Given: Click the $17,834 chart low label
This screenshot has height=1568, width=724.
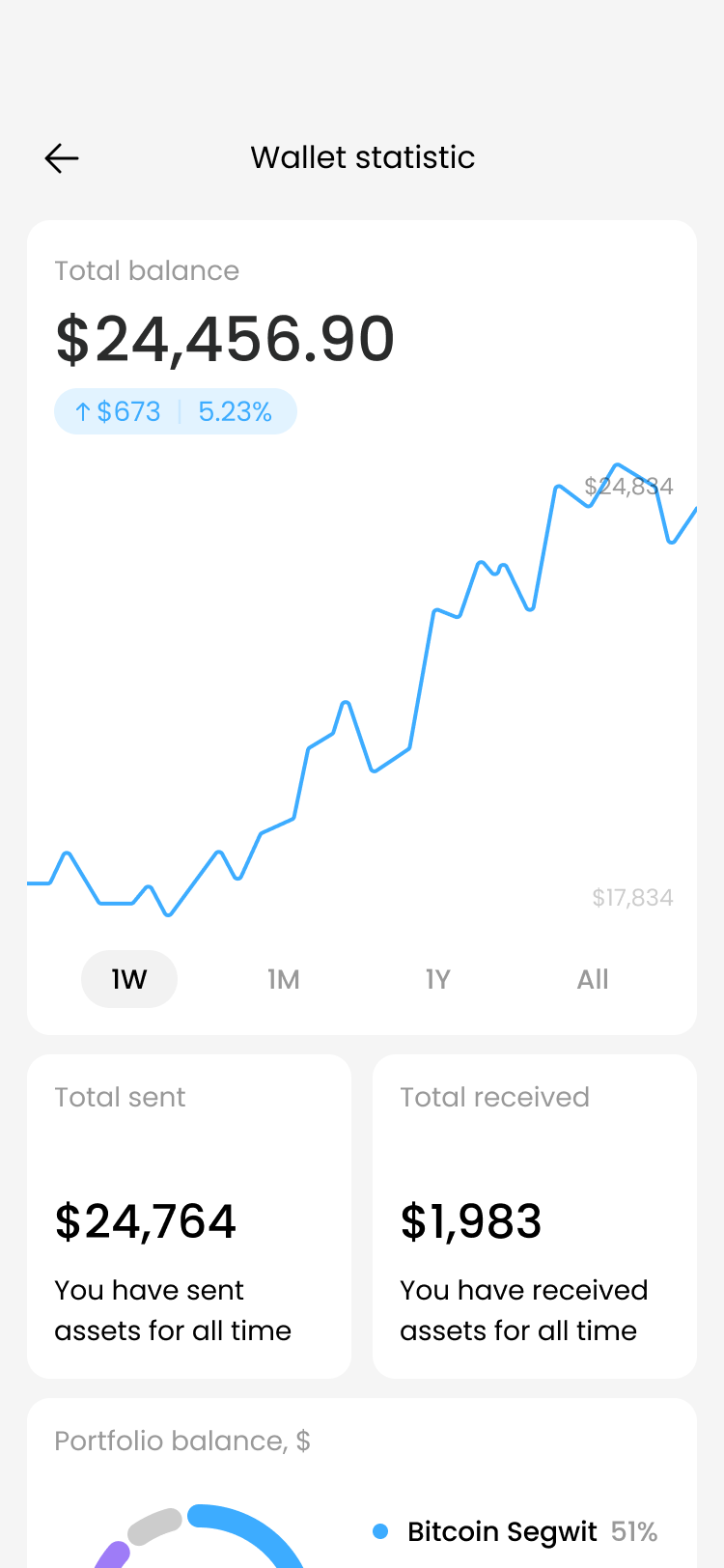Looking at the screenshot, I should pyautogui.click(x=632, y=898).
